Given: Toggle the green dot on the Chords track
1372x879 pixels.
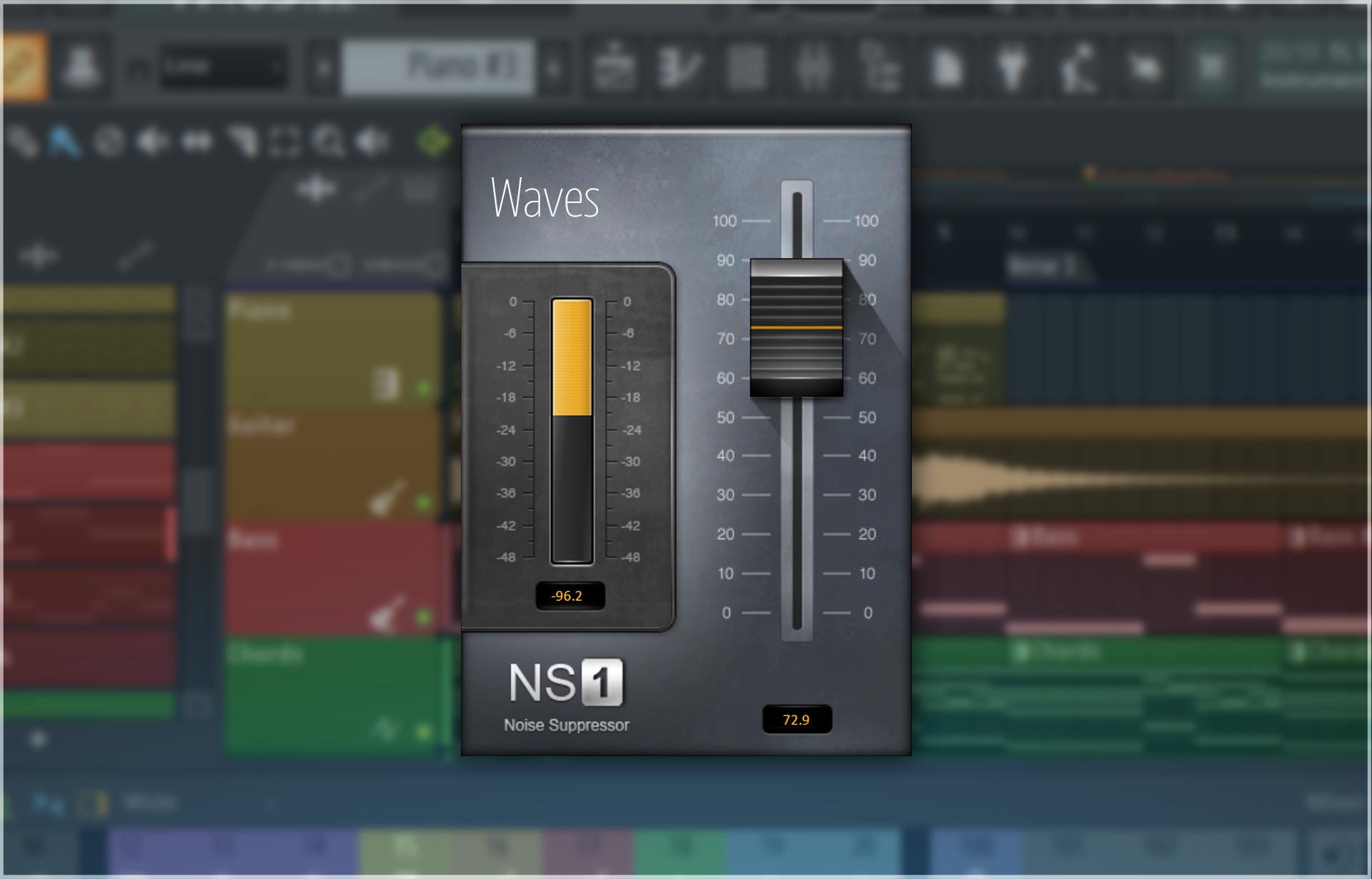Looking at the screenshot, I should click(424, 731).
